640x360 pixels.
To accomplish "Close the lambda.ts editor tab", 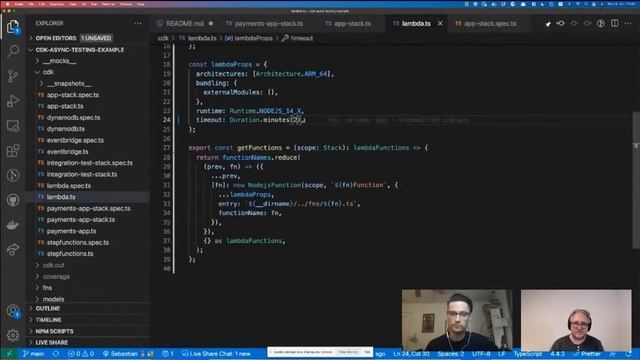I will click(440, 24).
